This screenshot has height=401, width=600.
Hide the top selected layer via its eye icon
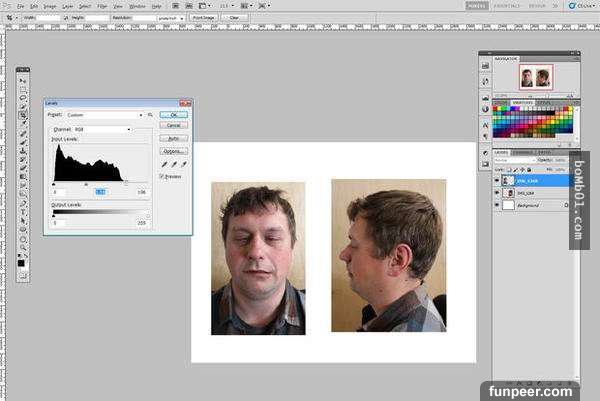click(498, 180)
